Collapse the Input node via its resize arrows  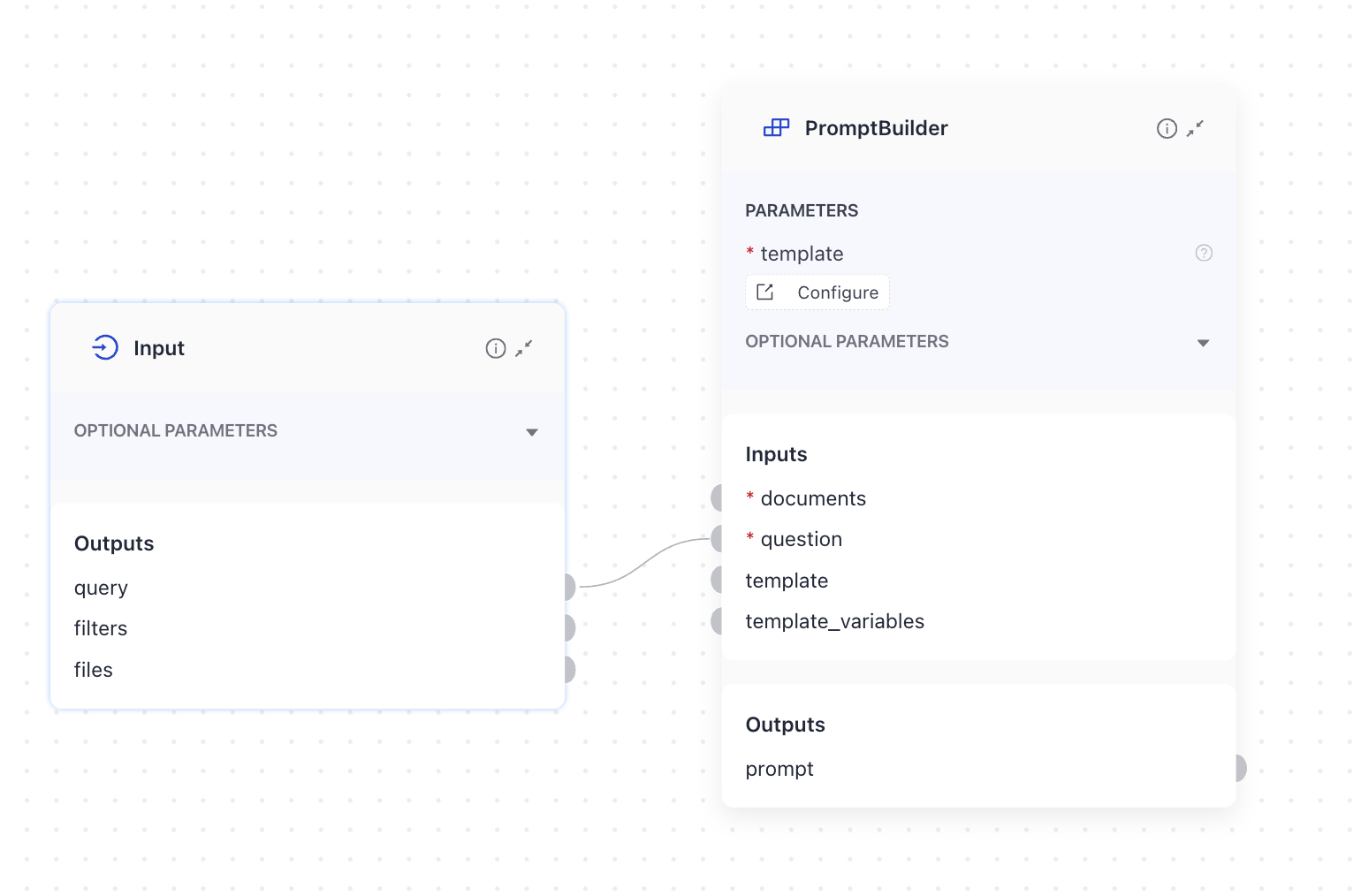pyautogui.click(x=524, y=348)
